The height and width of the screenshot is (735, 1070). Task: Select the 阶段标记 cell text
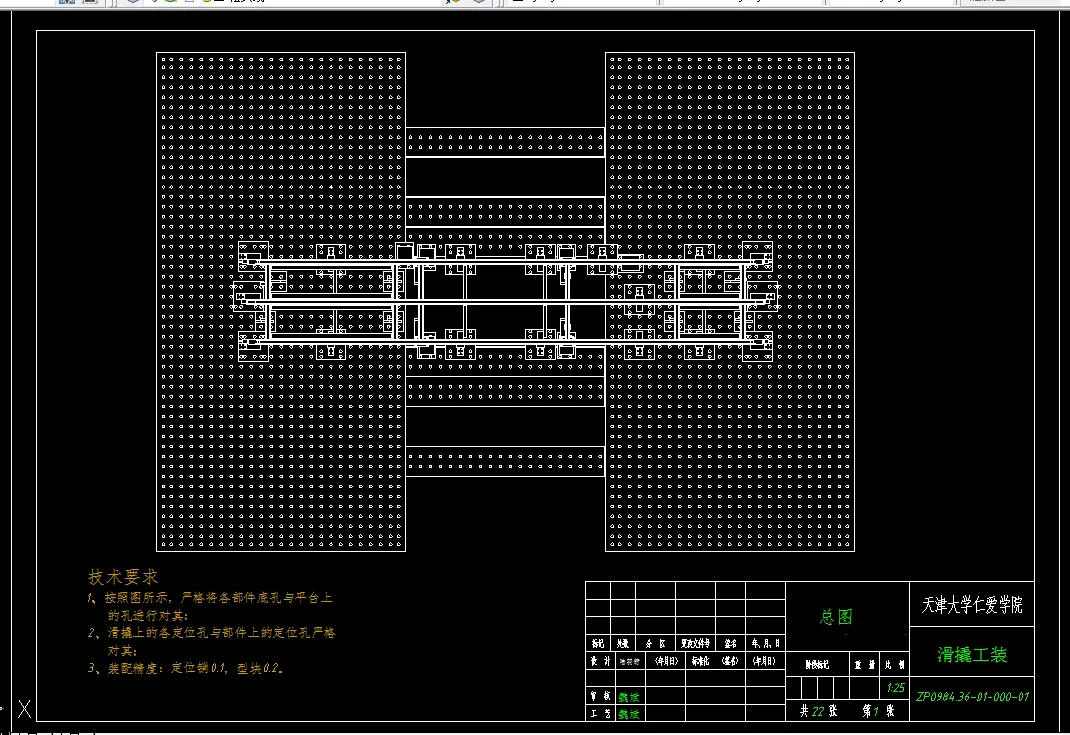click(817, 665)
